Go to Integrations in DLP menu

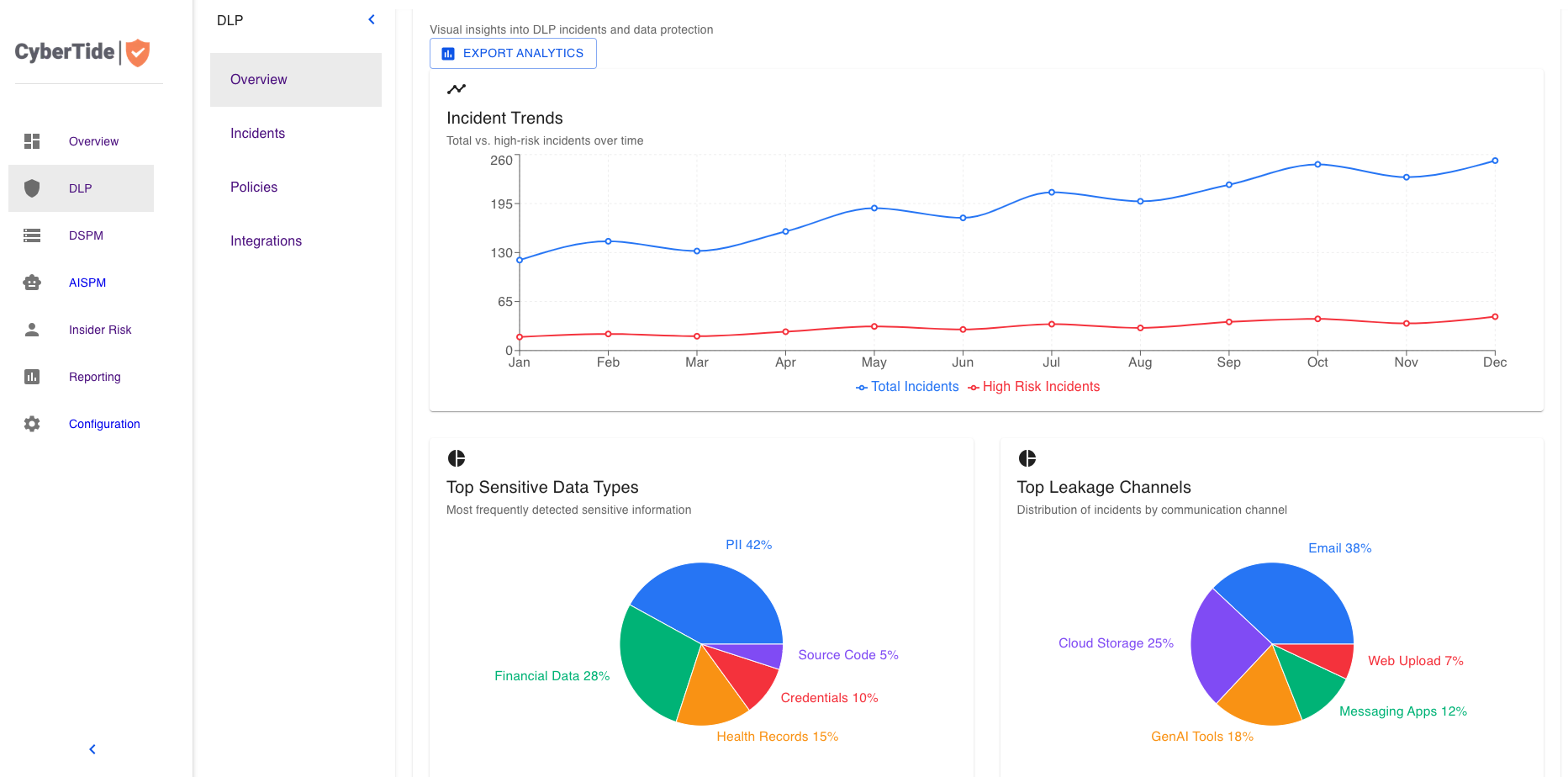[x=266, y=240]
